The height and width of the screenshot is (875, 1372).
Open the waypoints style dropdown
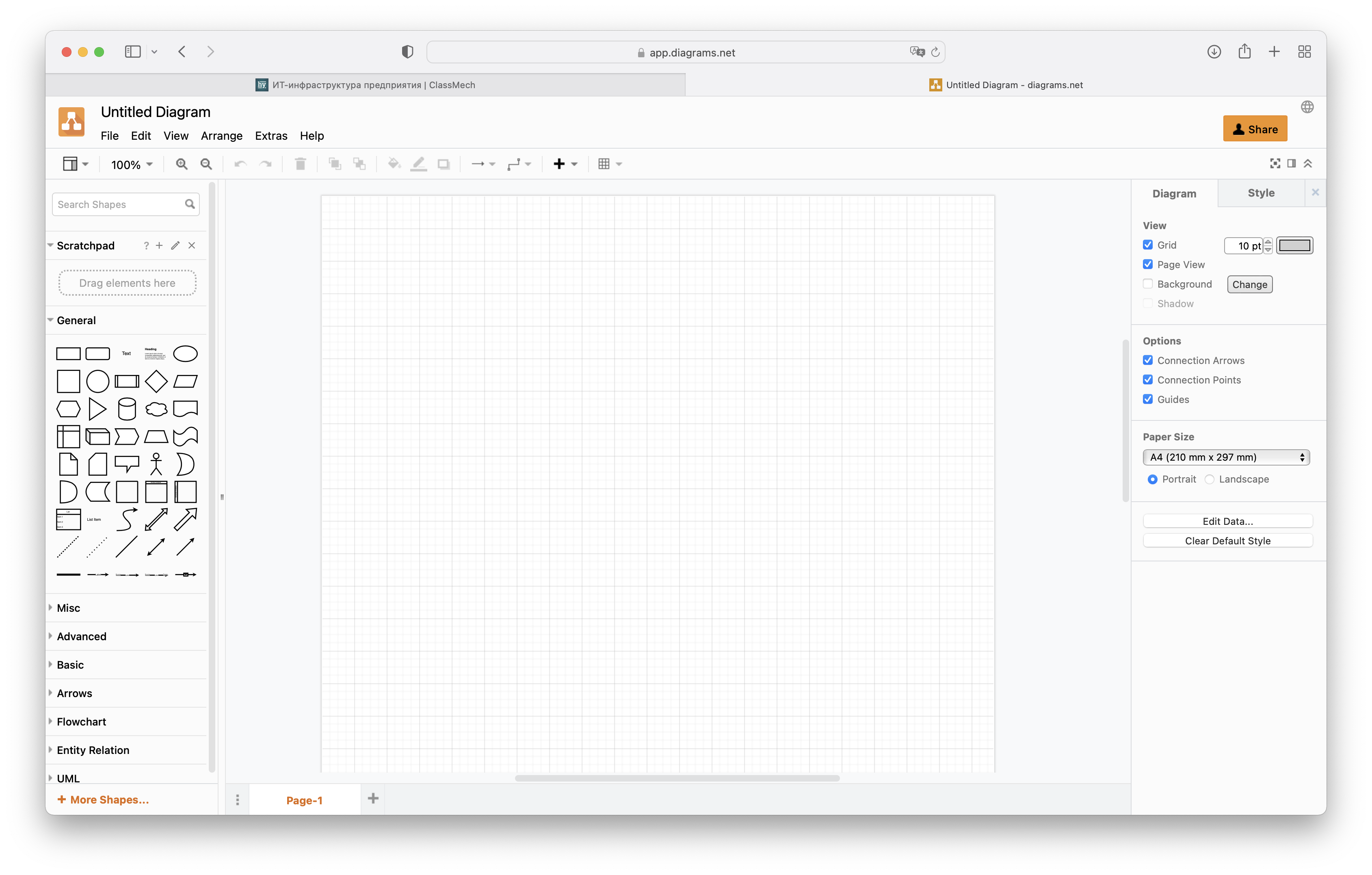coord(519,164)
